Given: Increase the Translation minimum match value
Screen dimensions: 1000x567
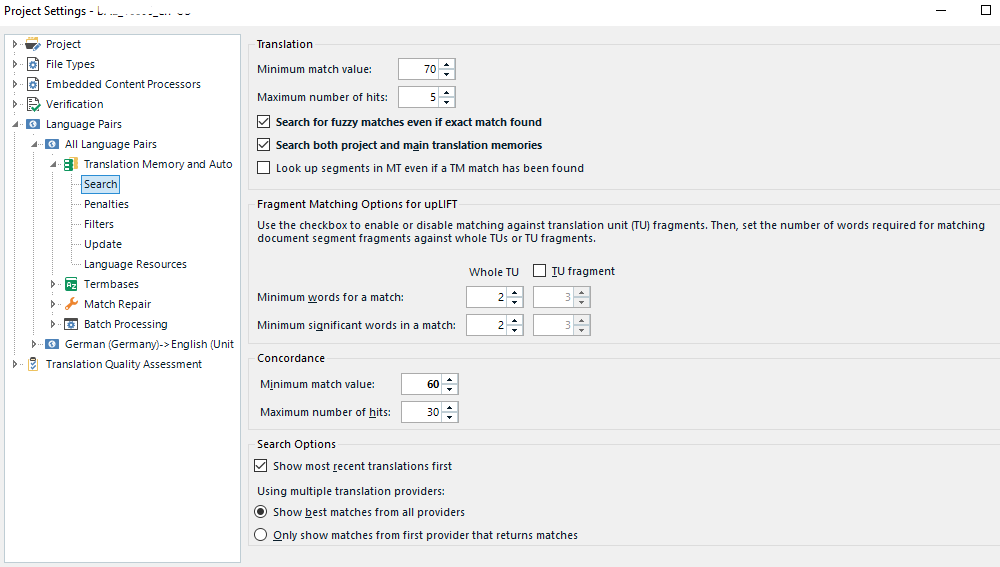Looking at the screenshot, I should 447,64.
